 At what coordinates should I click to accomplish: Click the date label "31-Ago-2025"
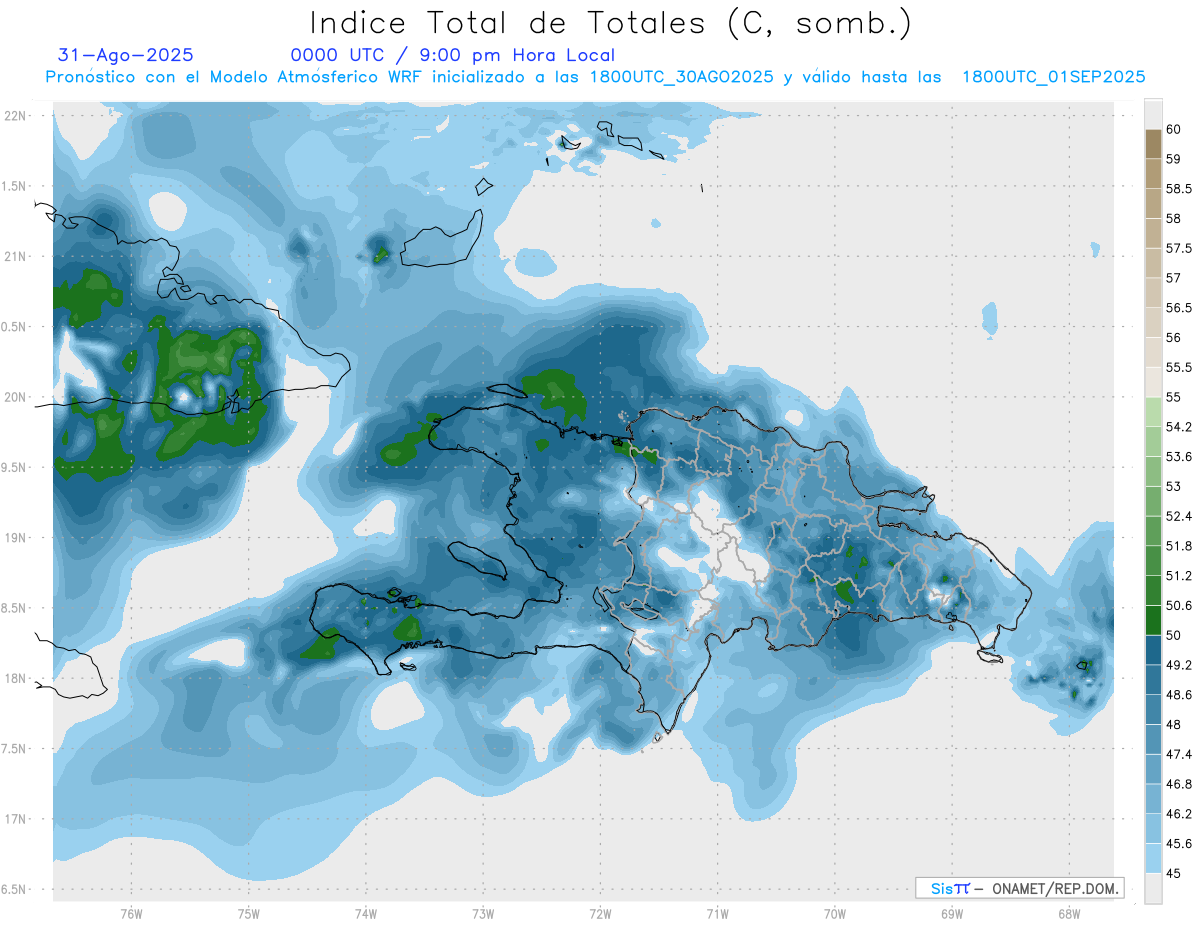tap(126, 55)
